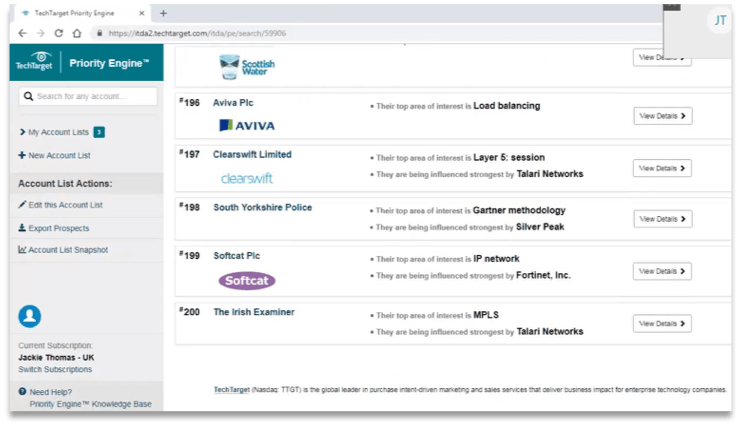The image size is (739, 424).
Task: Open a new browser tab
Action: tap(163, 13)
